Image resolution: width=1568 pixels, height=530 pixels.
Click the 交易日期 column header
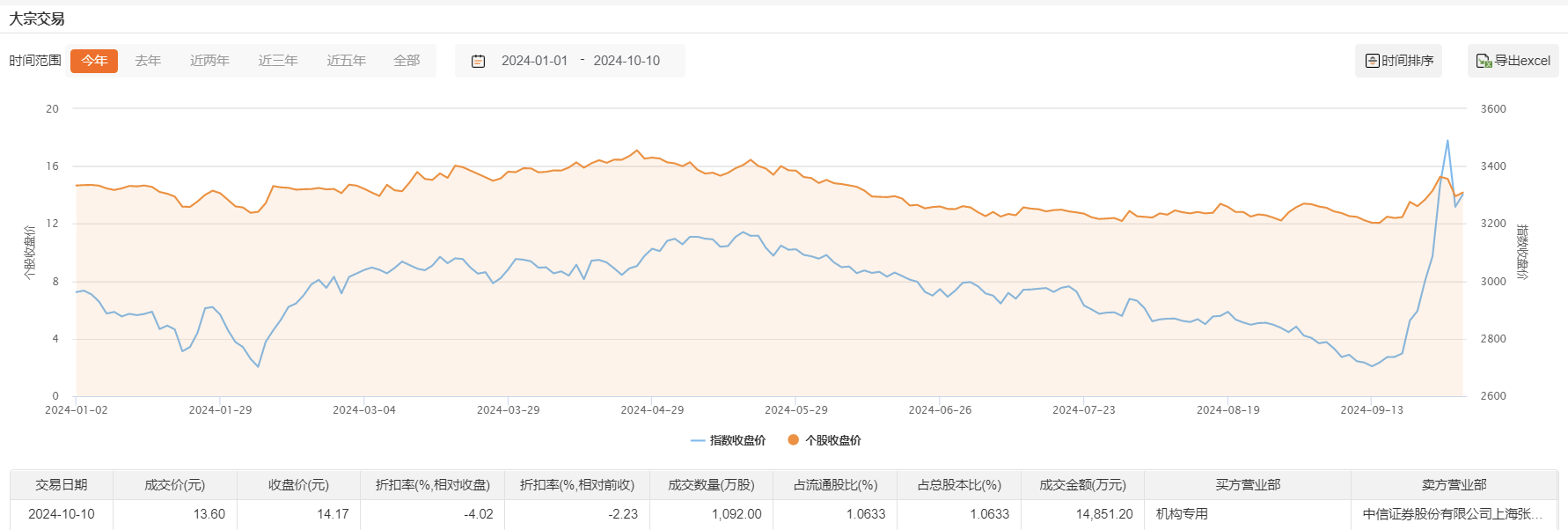pyautogui.click(x=62, y=485)
